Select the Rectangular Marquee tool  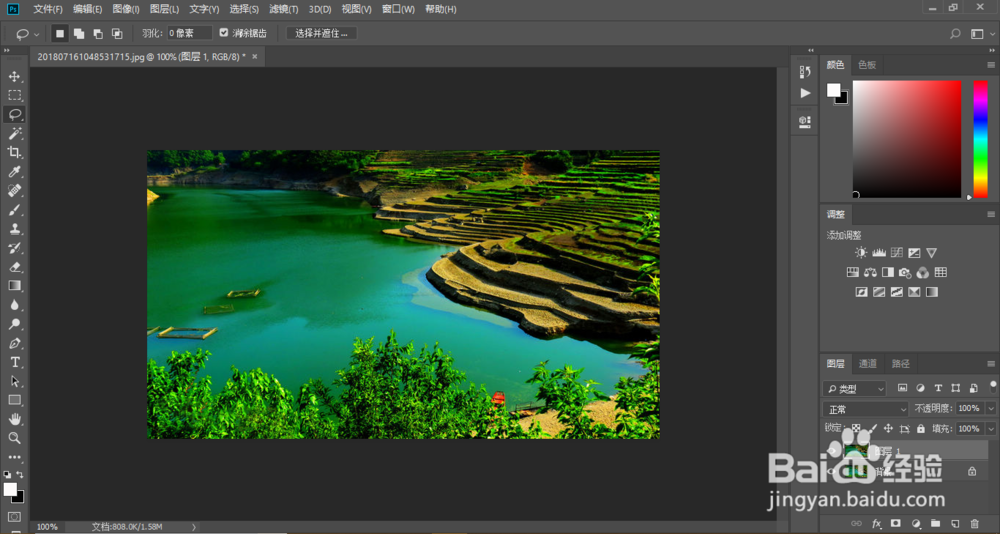pyautogui.click(x=14, y=95)
